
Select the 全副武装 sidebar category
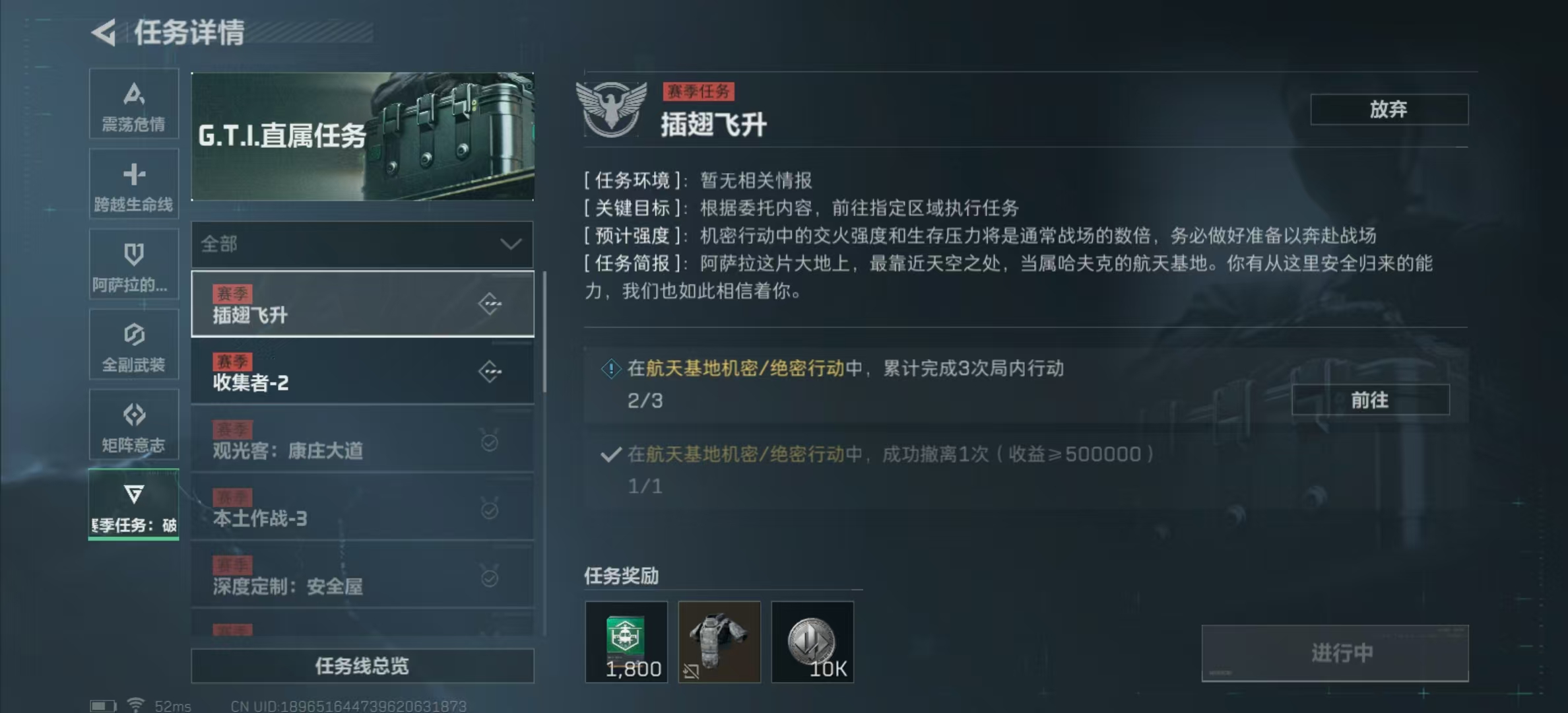(134, 345)
